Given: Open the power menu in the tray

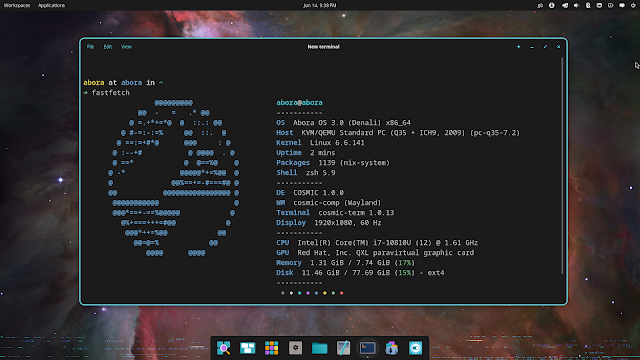Looking at the screenshot, I should point(633,5).
